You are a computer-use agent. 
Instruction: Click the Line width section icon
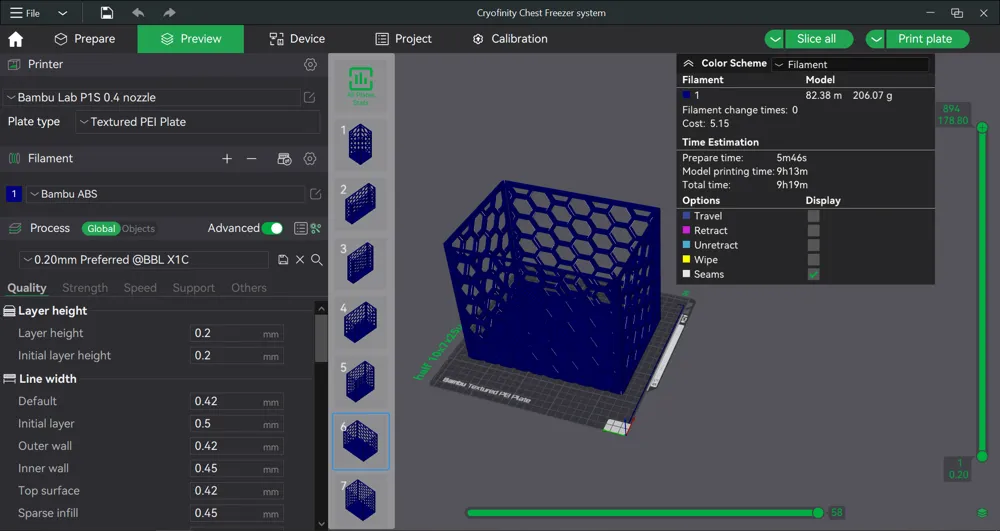pyautogui.click(x=10, y=379)
